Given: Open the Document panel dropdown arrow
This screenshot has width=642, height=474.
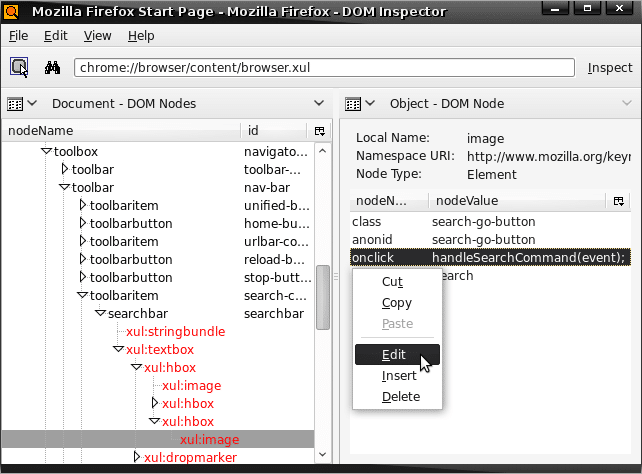Looking at the screenshot, I should tap(319, 103).
